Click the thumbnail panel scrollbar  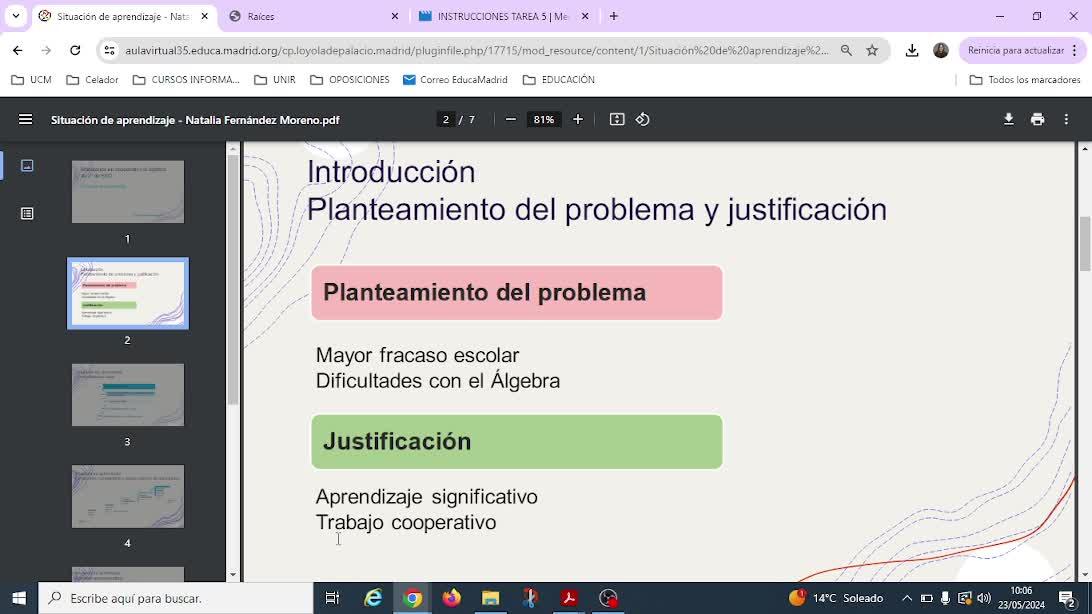233,278
